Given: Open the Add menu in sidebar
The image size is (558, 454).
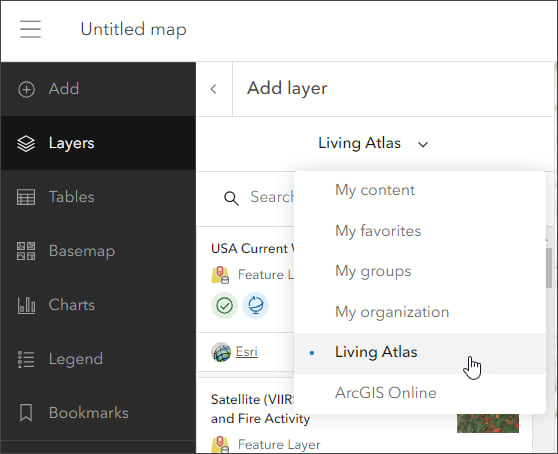Looking at the screenshot, I should click(x=98, y=89).
